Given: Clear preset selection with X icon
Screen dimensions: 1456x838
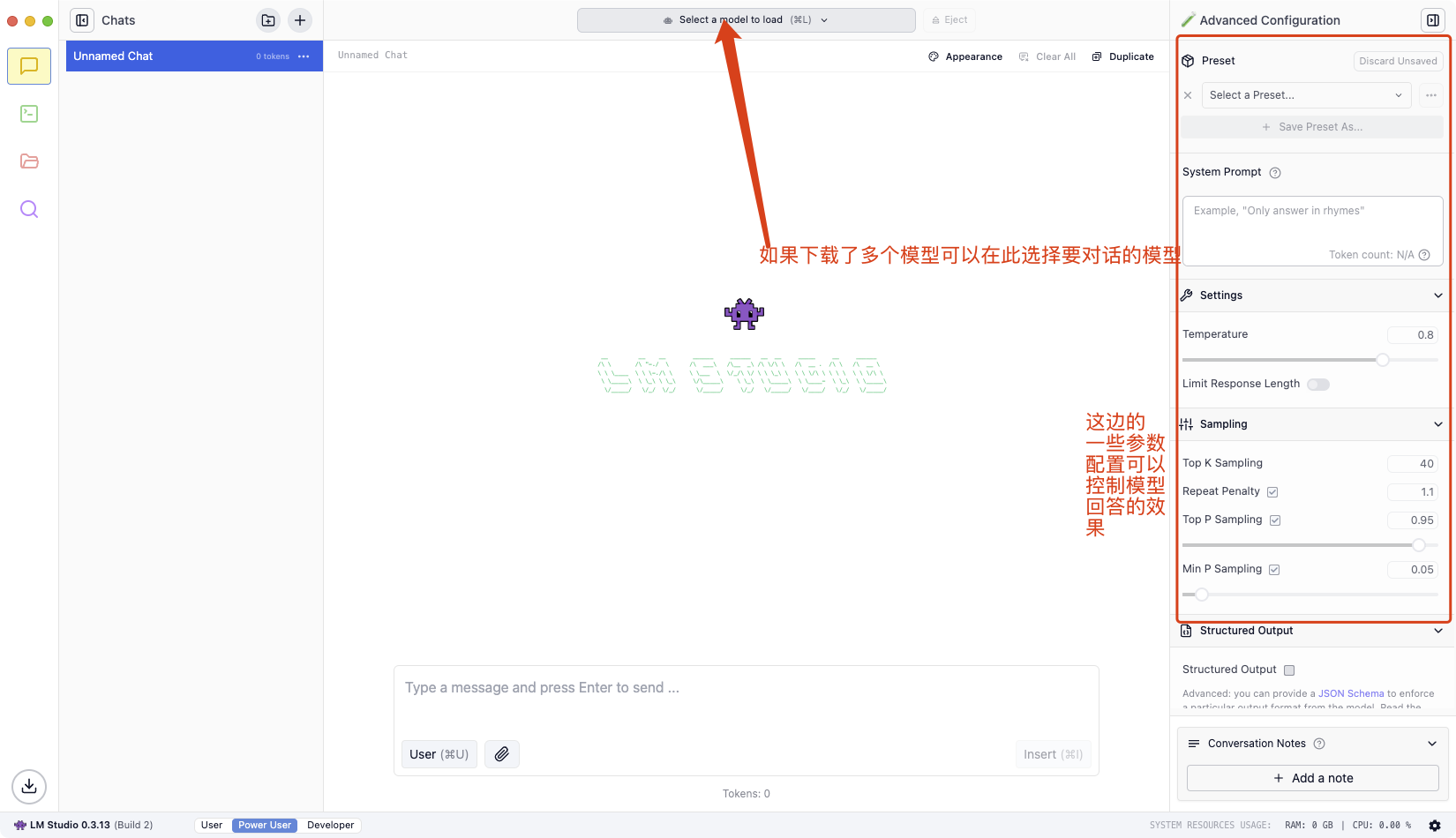Looking at the screenshot, I should point(1188,95).
